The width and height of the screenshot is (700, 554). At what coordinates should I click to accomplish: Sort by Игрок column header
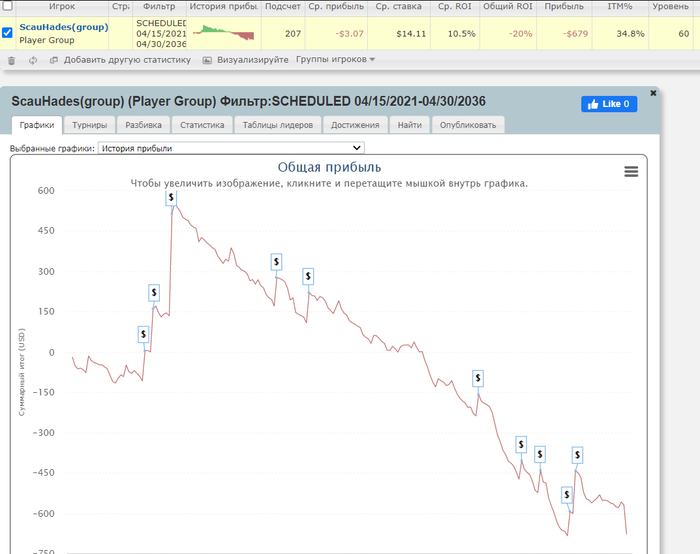[62, 6]
